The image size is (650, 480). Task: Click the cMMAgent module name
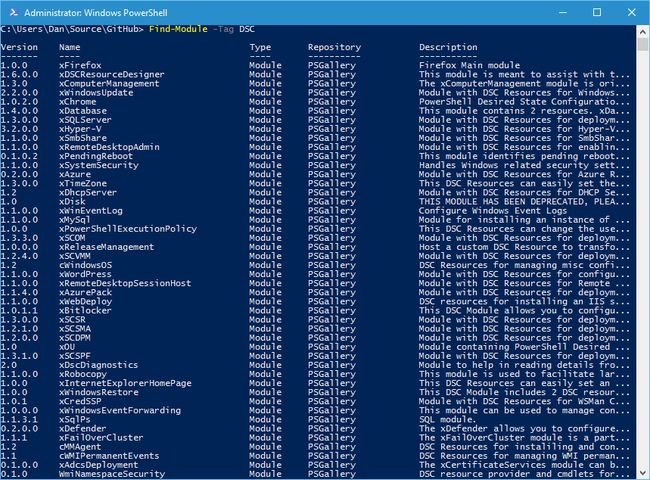[x=80, y=447]
